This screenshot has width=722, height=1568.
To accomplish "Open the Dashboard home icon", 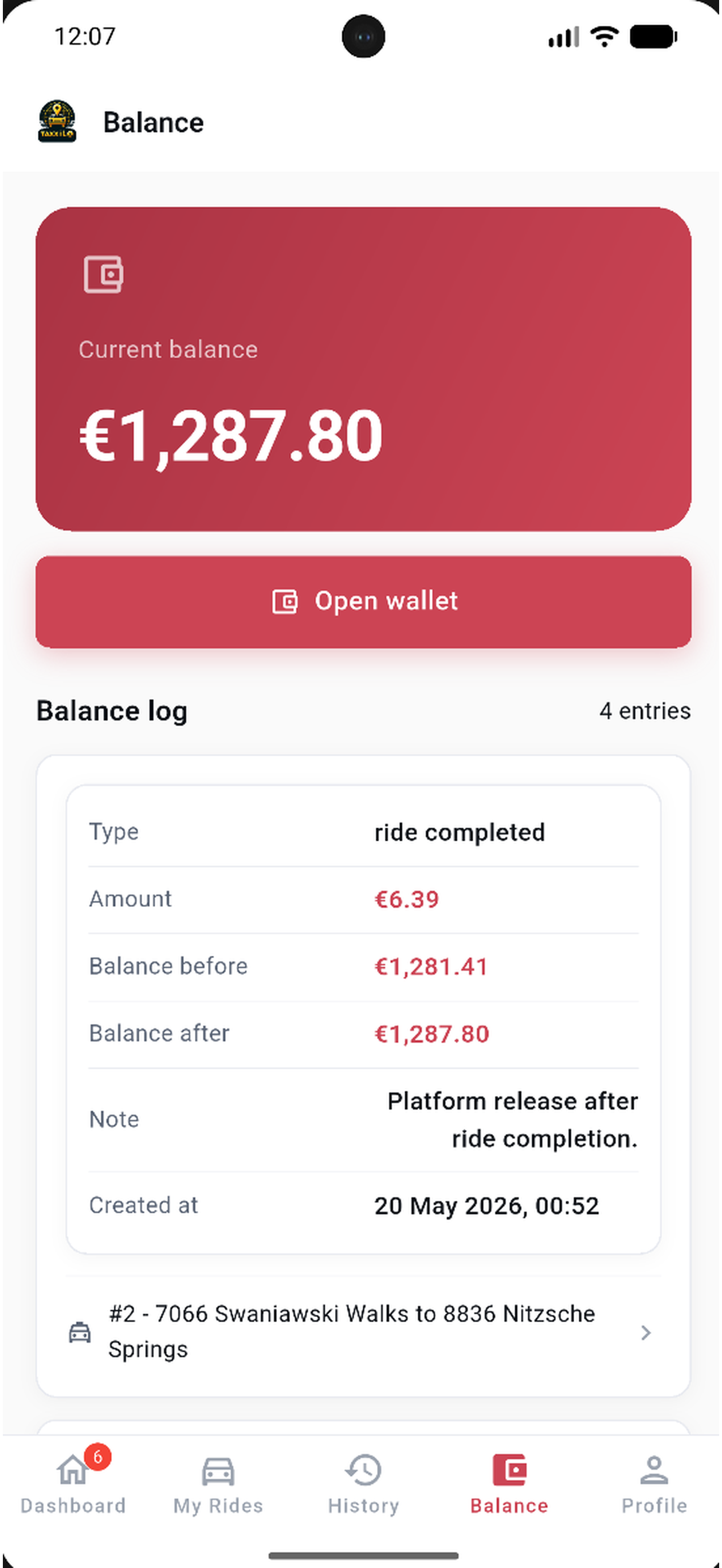I will (x=72, y=1470).
